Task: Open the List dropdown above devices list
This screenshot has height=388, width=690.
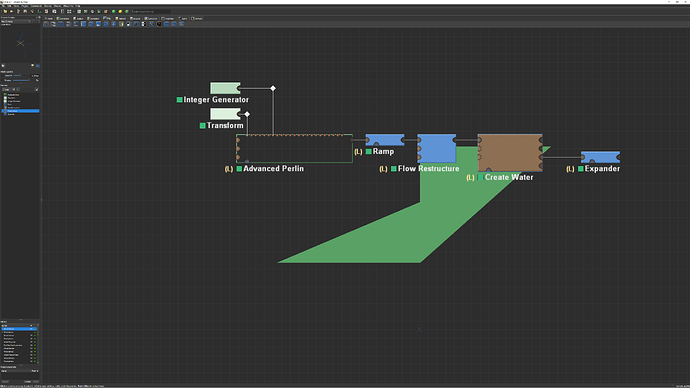Action: [6, 89]
